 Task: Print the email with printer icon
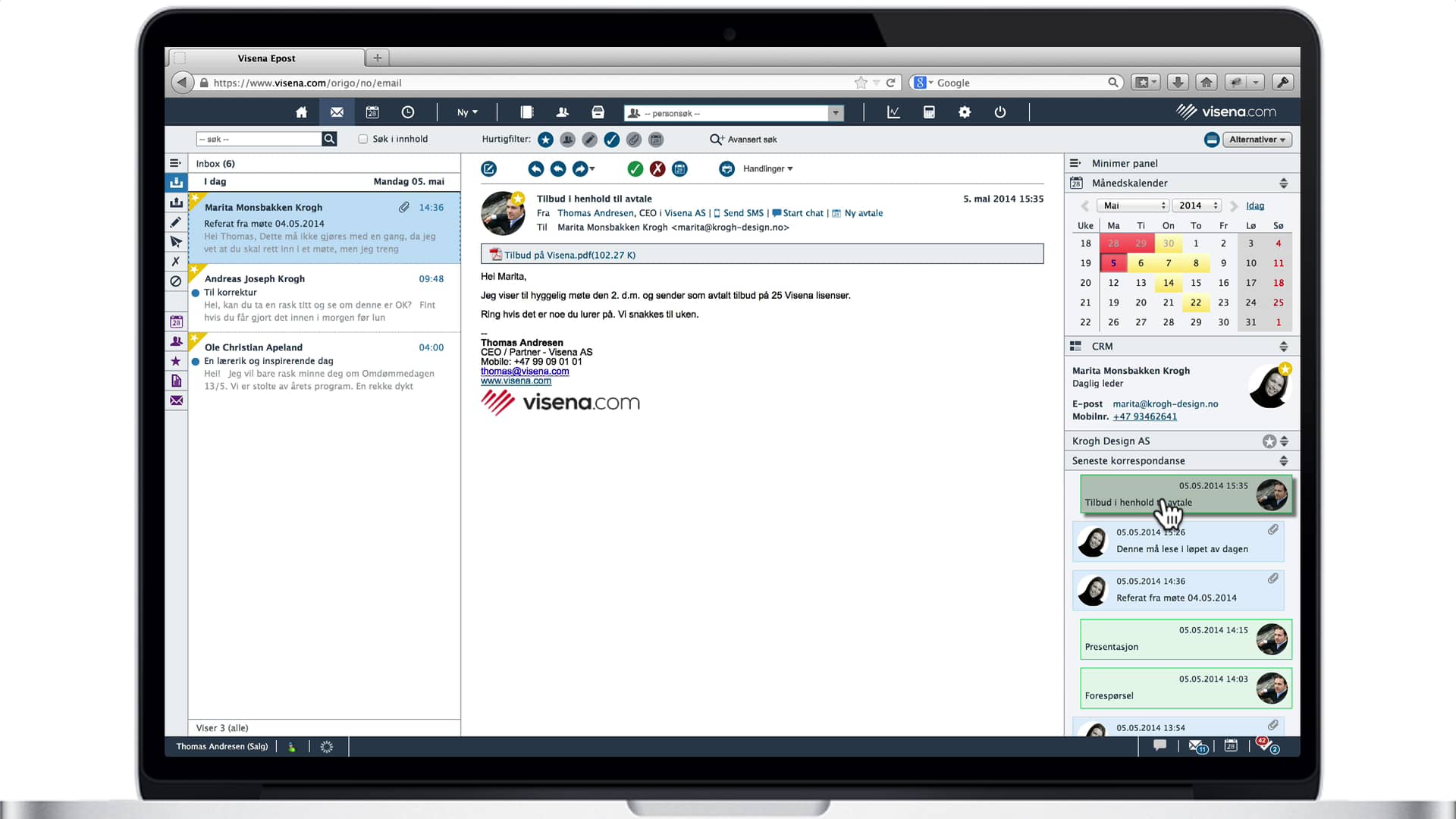pyautogui.click(x=727, y=169)
